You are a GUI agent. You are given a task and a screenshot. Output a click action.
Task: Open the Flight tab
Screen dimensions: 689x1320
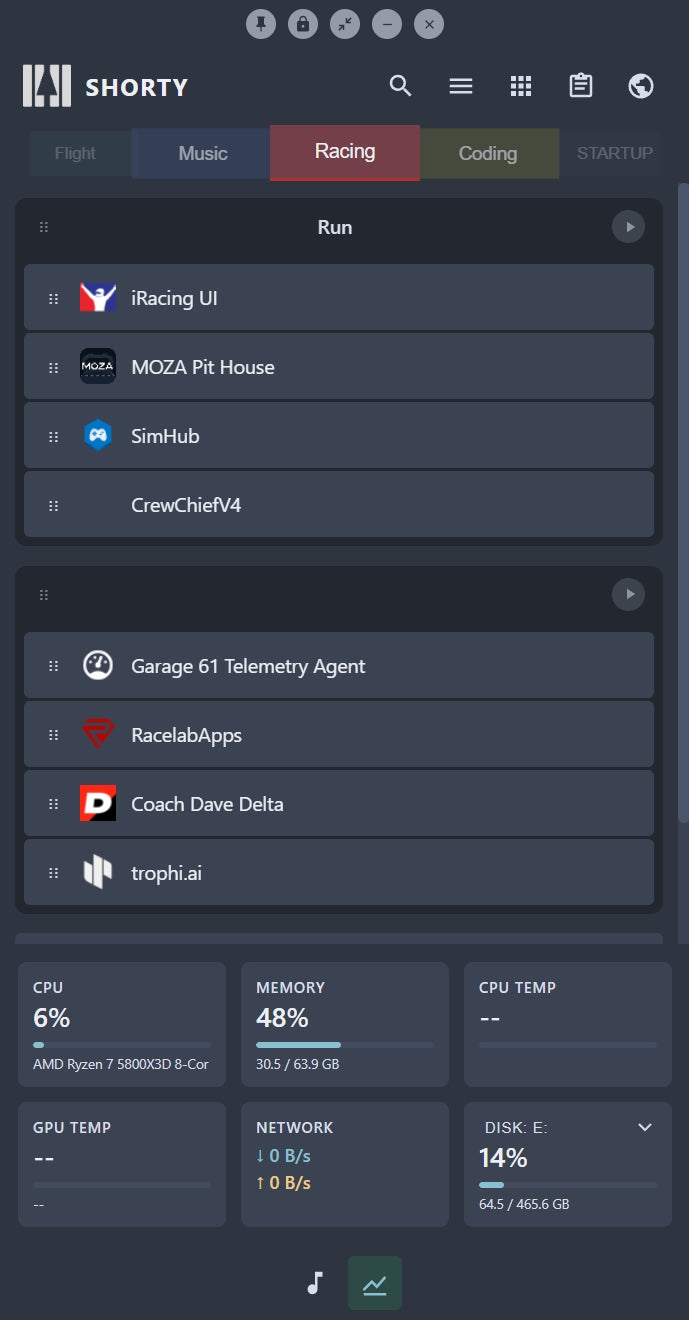pyautogui.click(x=75, y=153)
